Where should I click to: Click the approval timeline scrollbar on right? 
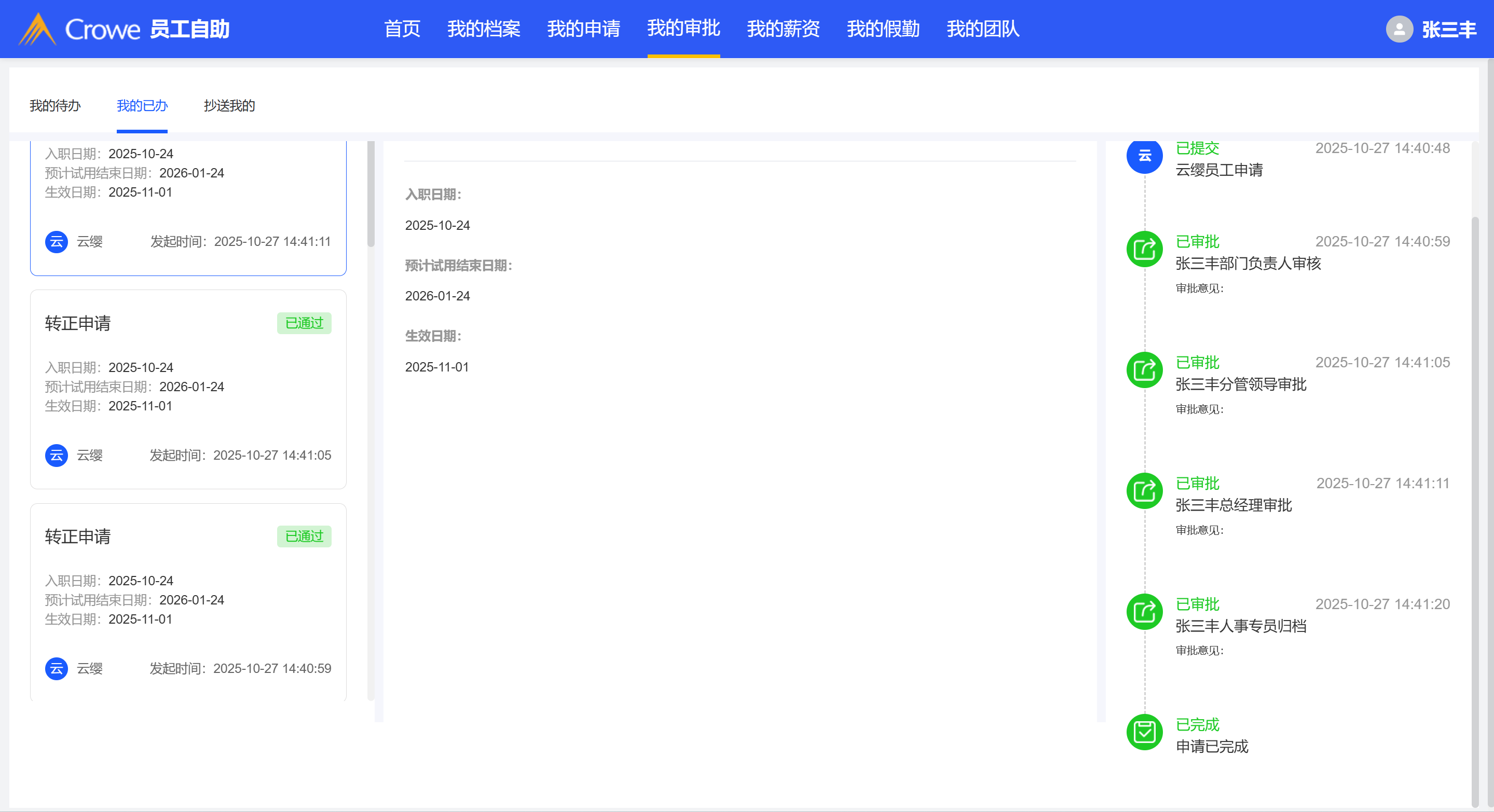[1475, 511]
